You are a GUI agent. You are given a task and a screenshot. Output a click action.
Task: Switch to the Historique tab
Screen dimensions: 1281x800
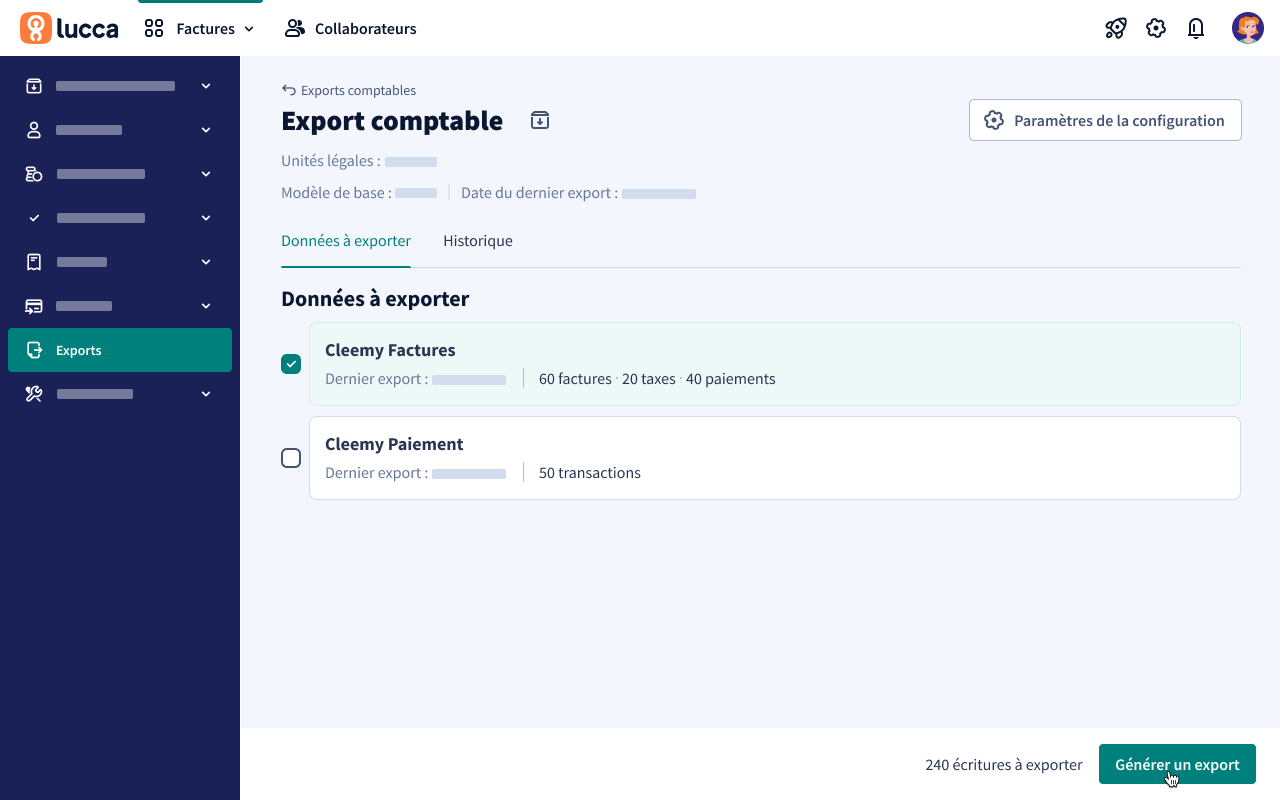coord(478,241)
